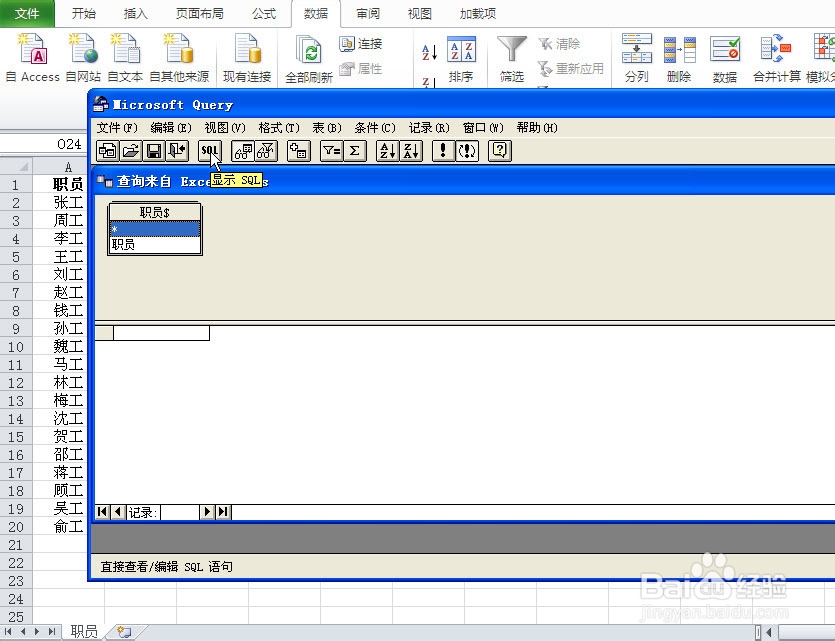Image resolution: width=835 pixels, height=641 pixels.
Task: Click Return Data to Excel icon
Action: pos(177,151)
